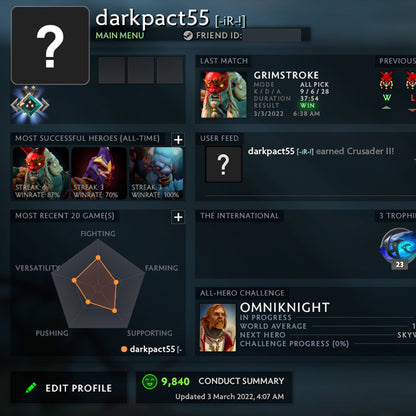
Task: Open the Grimstroke last match portrait
Action: point(223,95)
